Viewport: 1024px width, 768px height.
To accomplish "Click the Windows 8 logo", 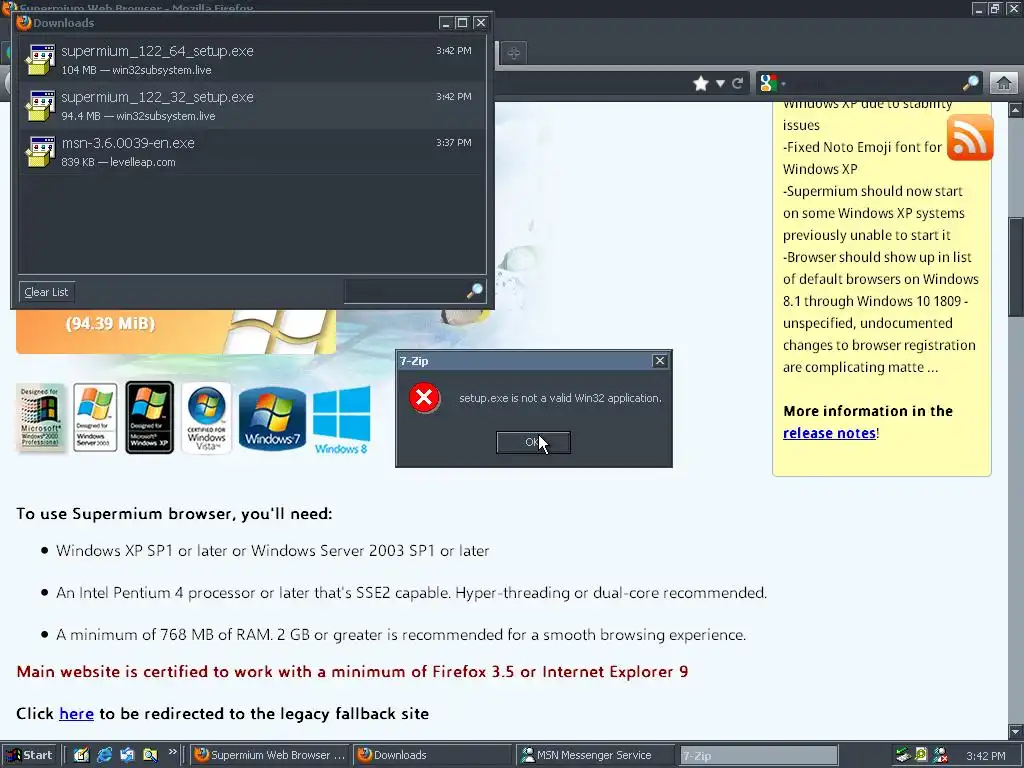I will tap(342, 420).
